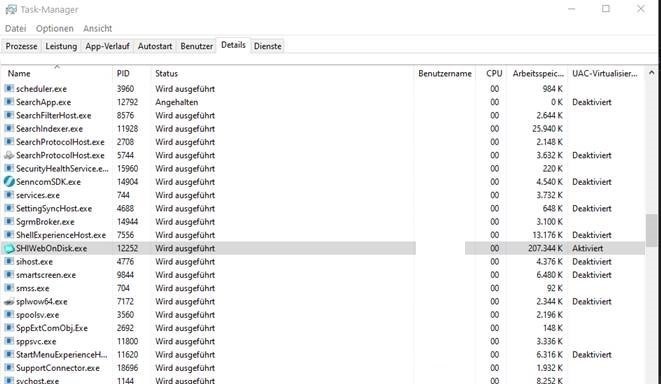661x384 pixels.
Task: Click the 25.940 K memory value for SearchIndexer
Action: coord(547,129)
